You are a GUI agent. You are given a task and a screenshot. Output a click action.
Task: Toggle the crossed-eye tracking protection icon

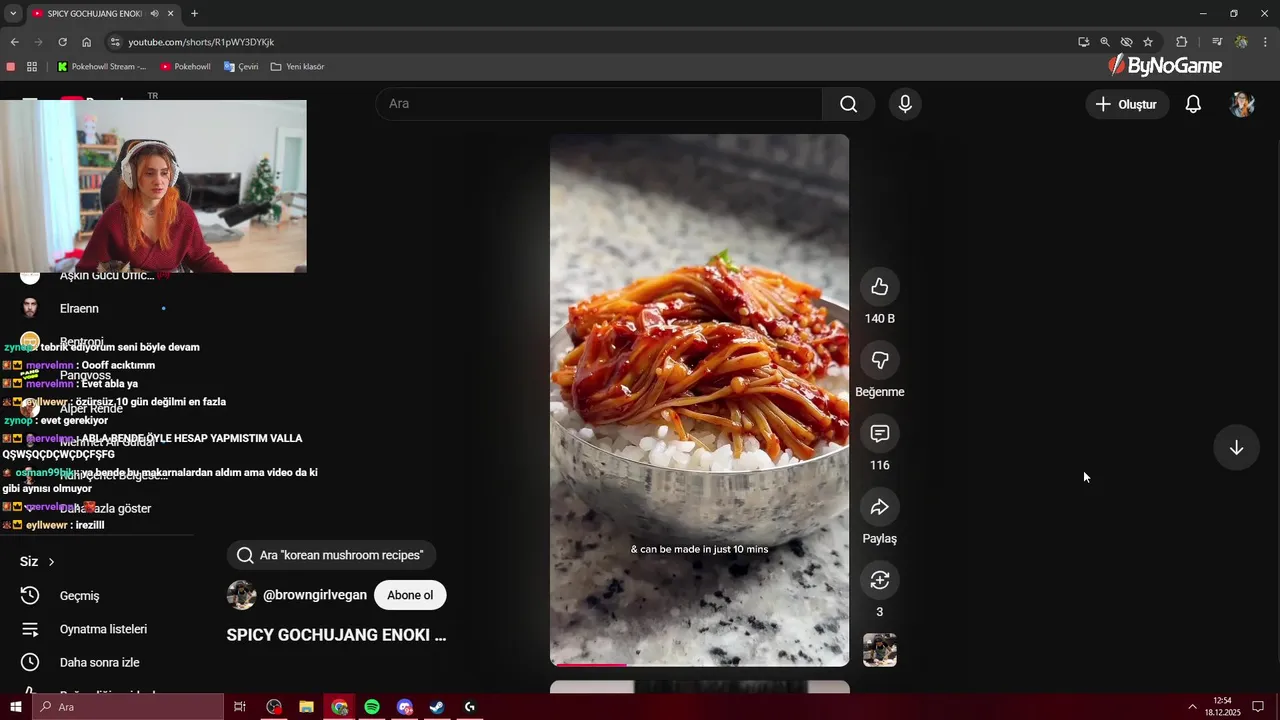click(1126, 42)
